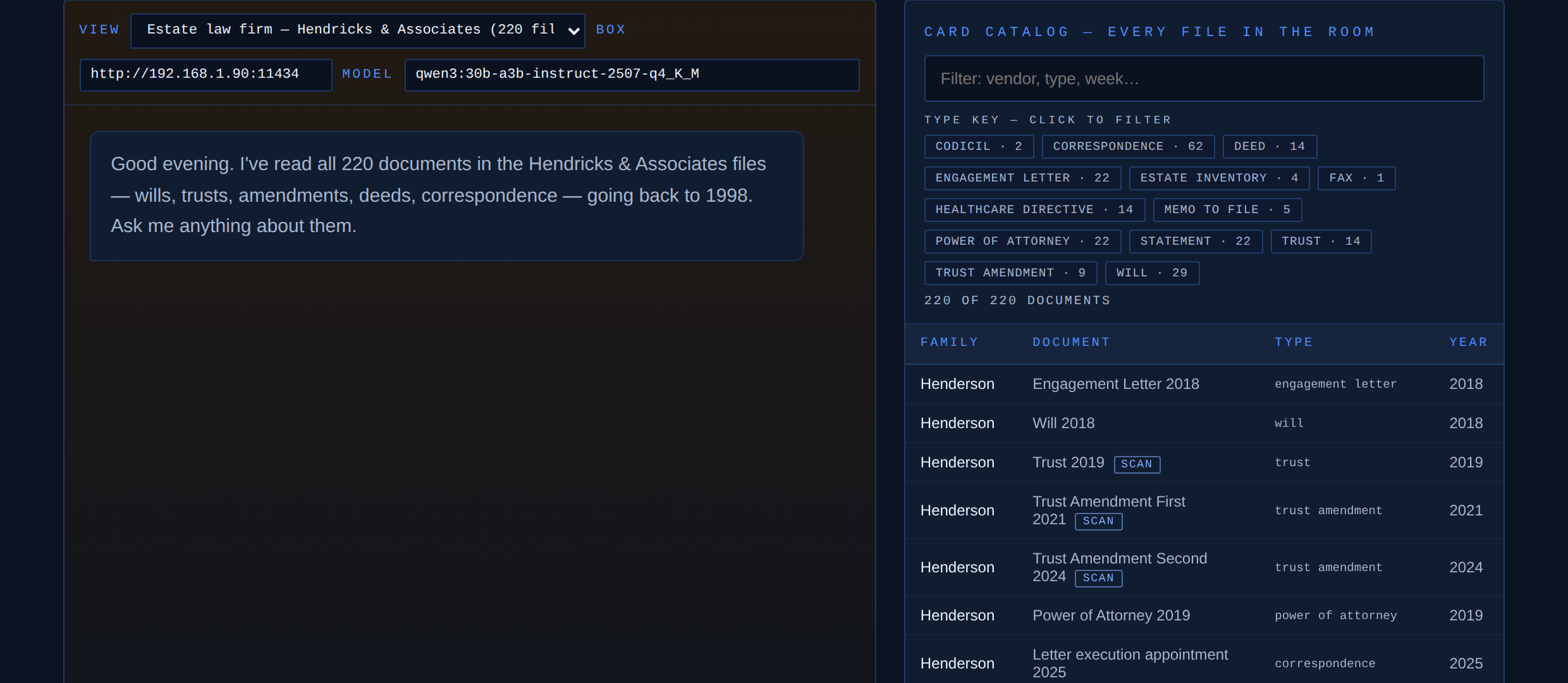Viewport: 1568px width, 683px height.
Task: Click 'correspondence' type cell
Action: tap(1325, 663)
